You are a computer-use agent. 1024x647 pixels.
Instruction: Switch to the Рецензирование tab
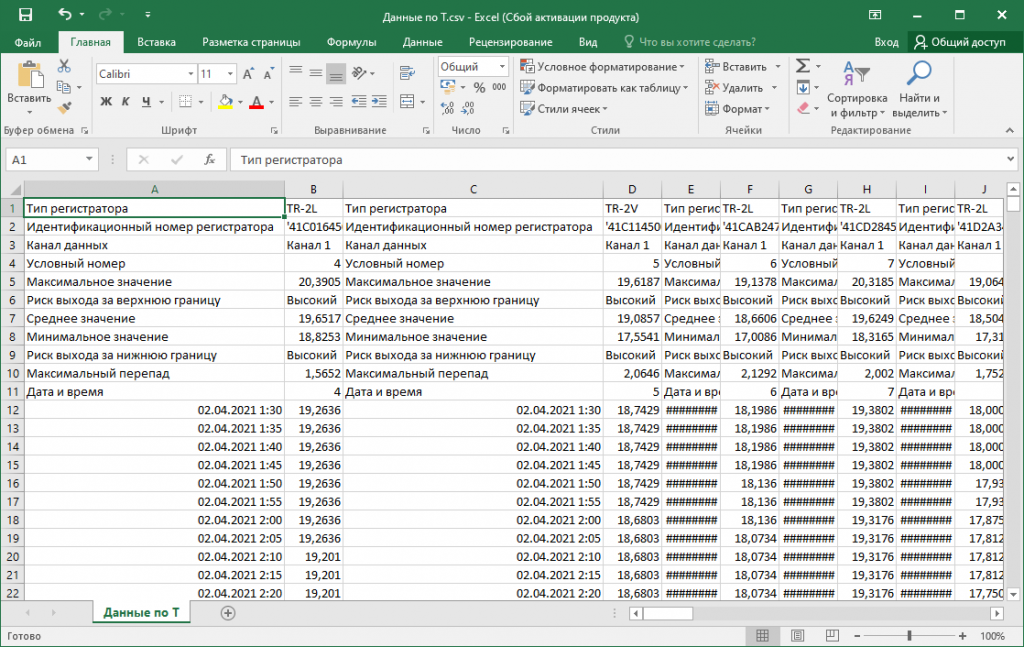(511, 42)
